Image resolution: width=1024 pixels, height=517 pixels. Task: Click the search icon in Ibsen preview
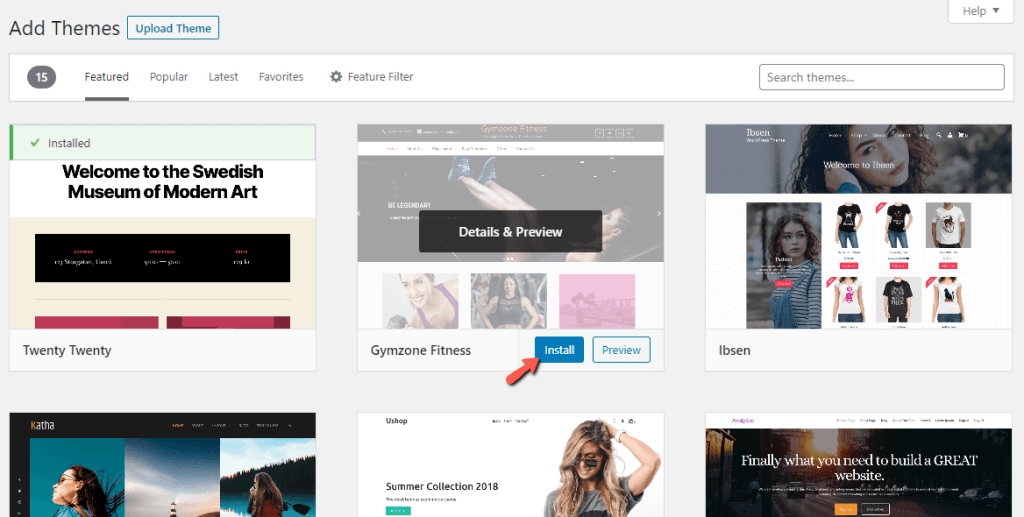(939, 135)
